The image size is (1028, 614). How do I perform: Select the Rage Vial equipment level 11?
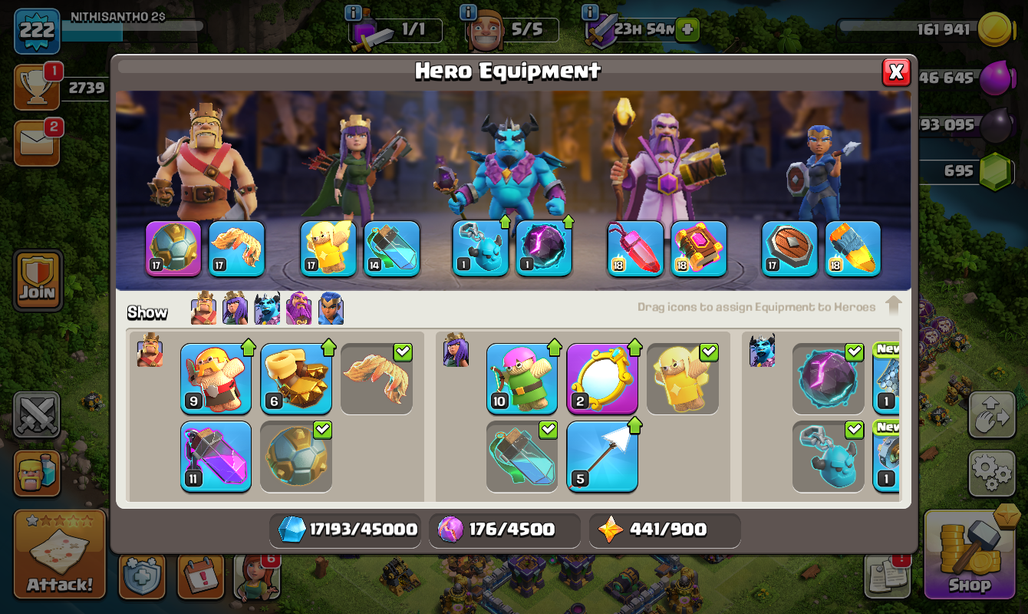[x=216, y=456]
